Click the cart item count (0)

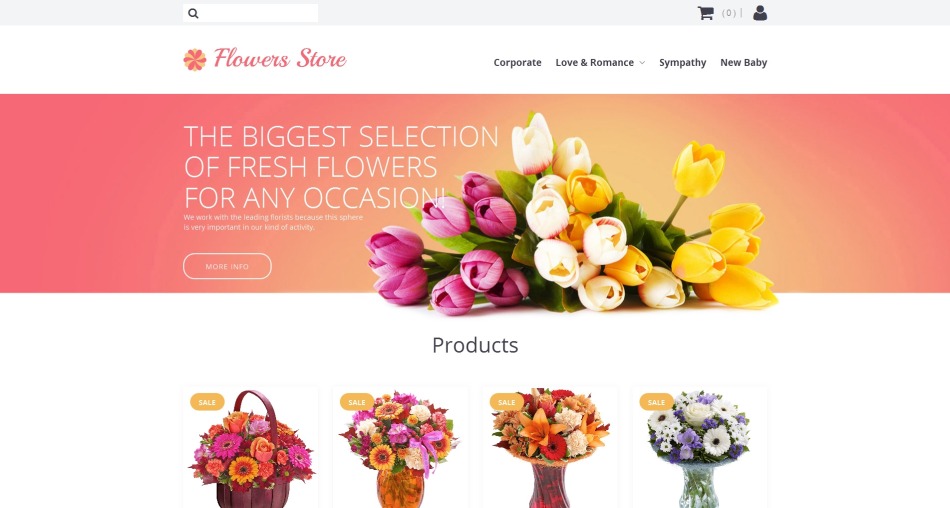pyautogui.click(x=729, y=13)
